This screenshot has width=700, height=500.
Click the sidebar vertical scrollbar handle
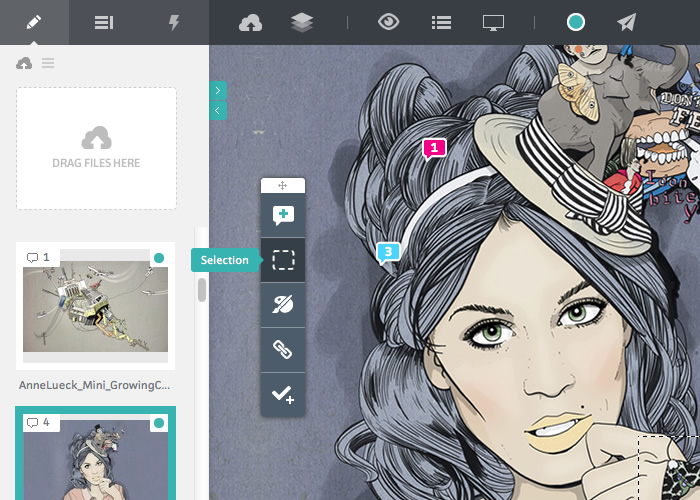coord(202,290)
